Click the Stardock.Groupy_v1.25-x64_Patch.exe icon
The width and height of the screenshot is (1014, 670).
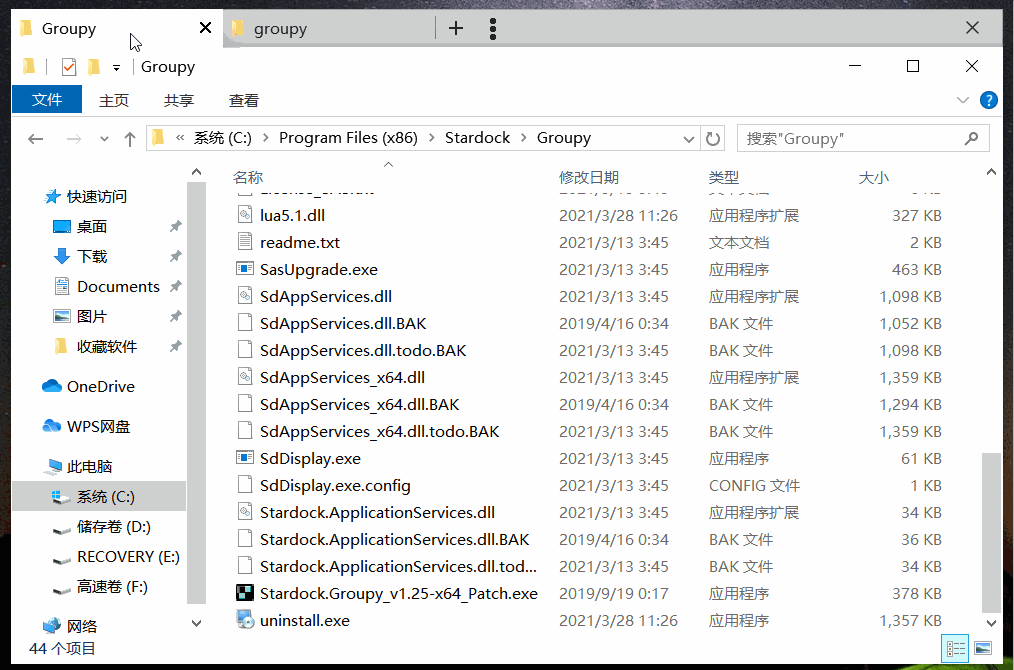tap(244, 593)
